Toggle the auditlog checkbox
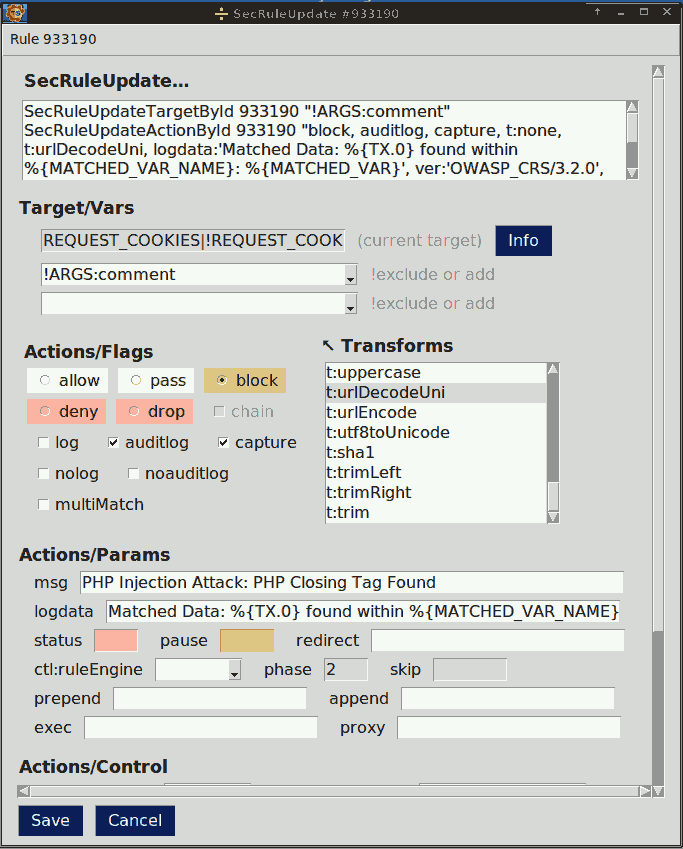Image resolution: width=683 pixels, height=849 pixels. coord(114,443)
